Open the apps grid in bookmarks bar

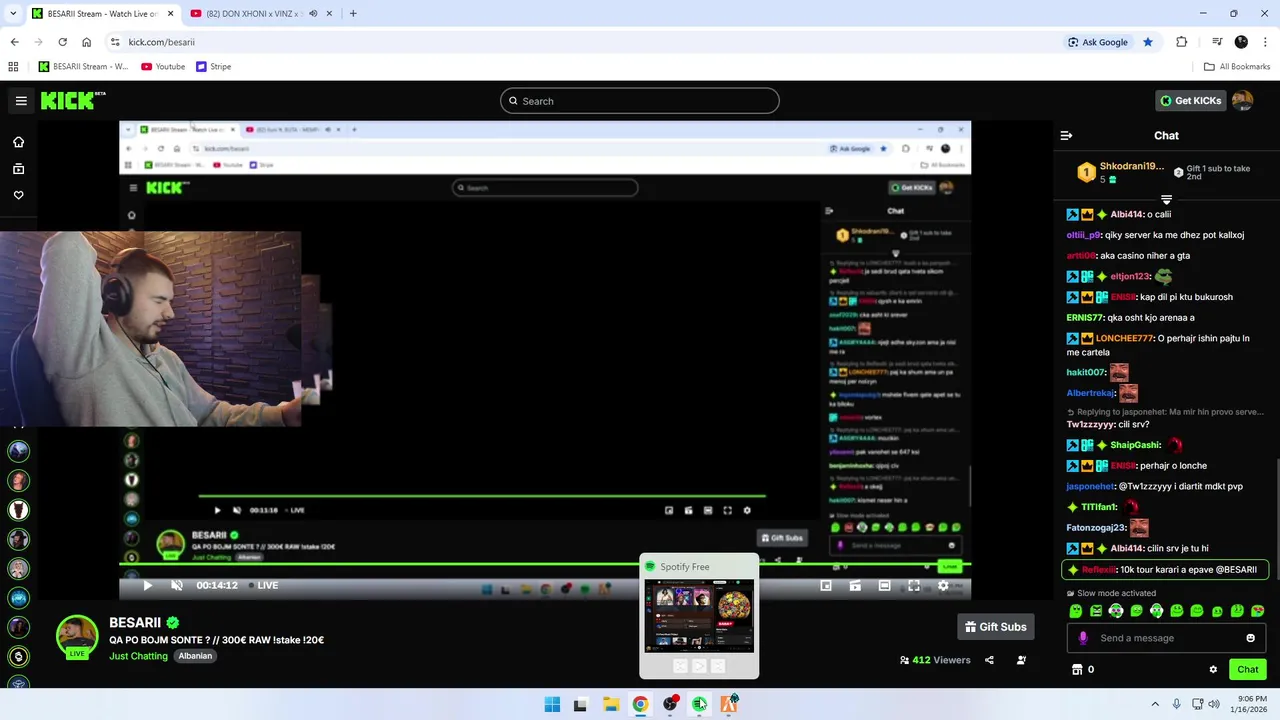(13, 67)
